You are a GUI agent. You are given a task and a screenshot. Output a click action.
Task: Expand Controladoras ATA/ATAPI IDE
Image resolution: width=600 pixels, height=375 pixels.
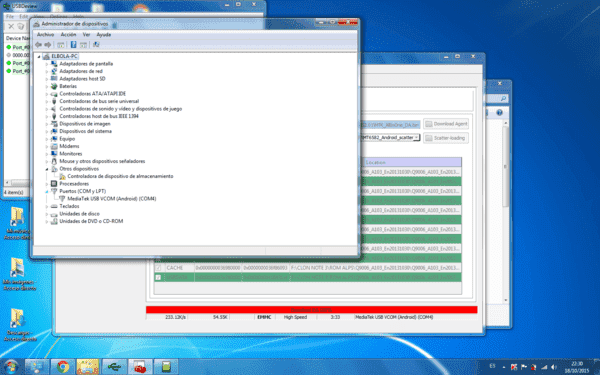[x=47, y=94]
